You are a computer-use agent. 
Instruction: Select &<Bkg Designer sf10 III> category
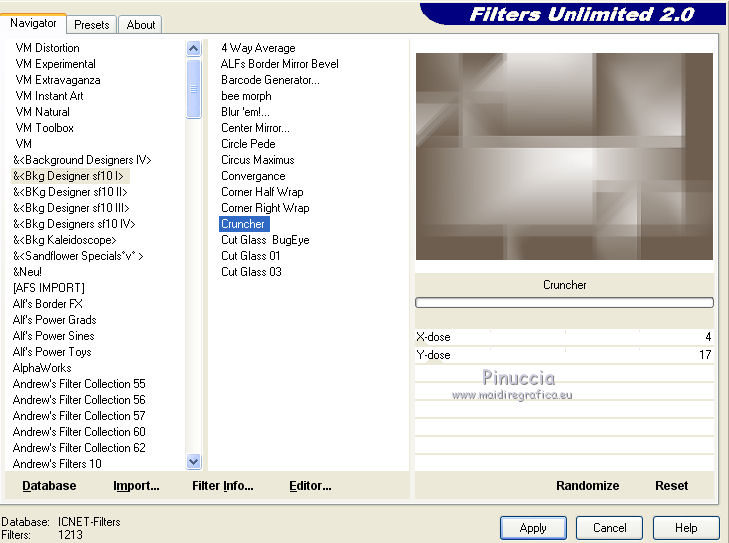click(71, 208)
